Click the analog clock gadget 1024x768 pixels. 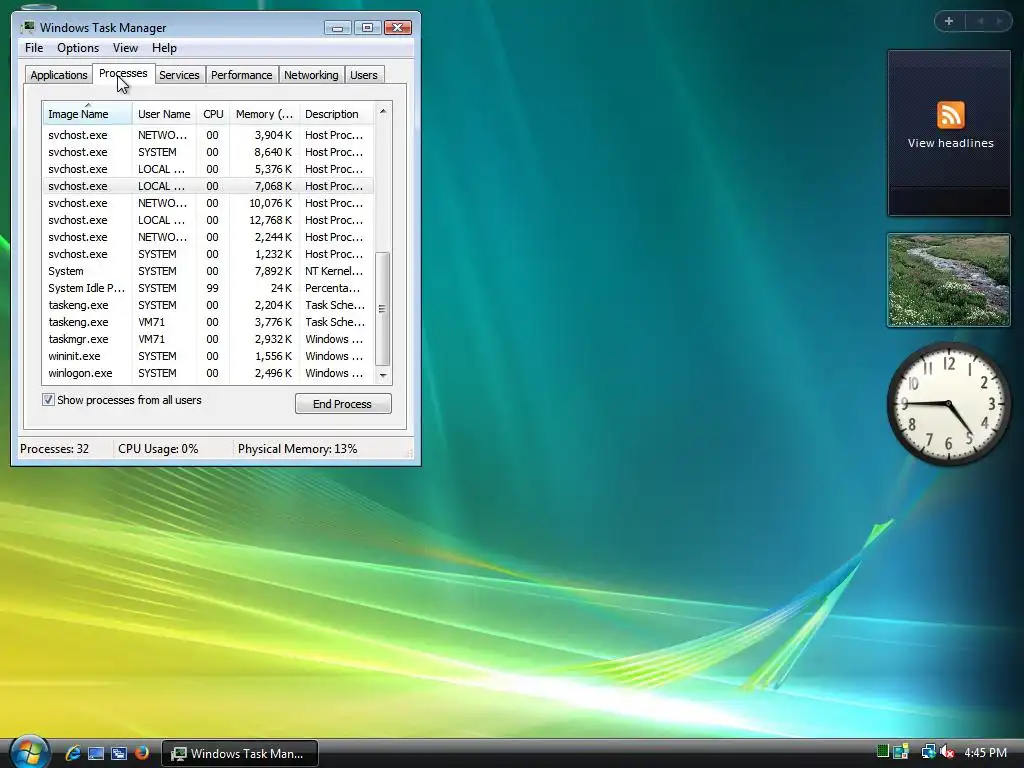click(x=949, y=404)
